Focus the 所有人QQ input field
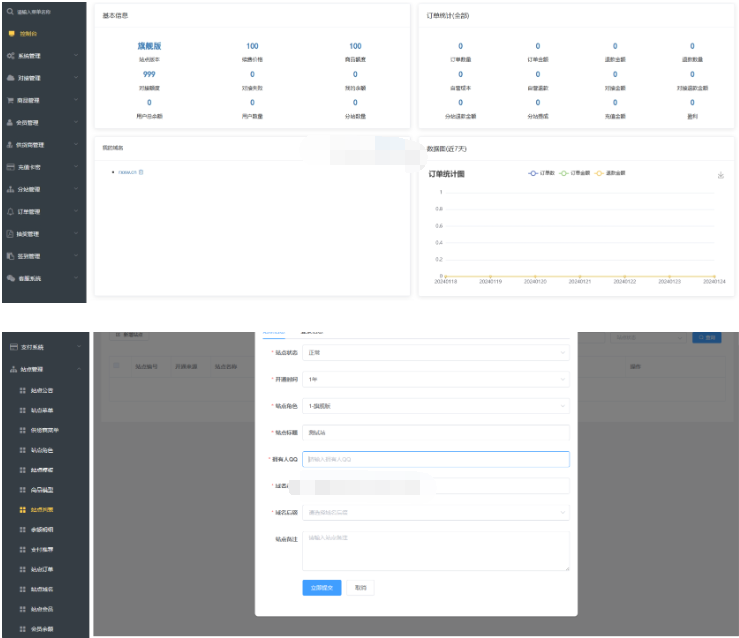This screenshot has width=739, height=638. [436, 459]
